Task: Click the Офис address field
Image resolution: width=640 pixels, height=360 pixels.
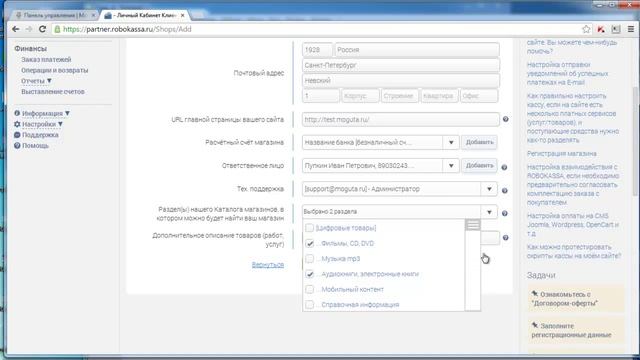Action: [478, 96]
